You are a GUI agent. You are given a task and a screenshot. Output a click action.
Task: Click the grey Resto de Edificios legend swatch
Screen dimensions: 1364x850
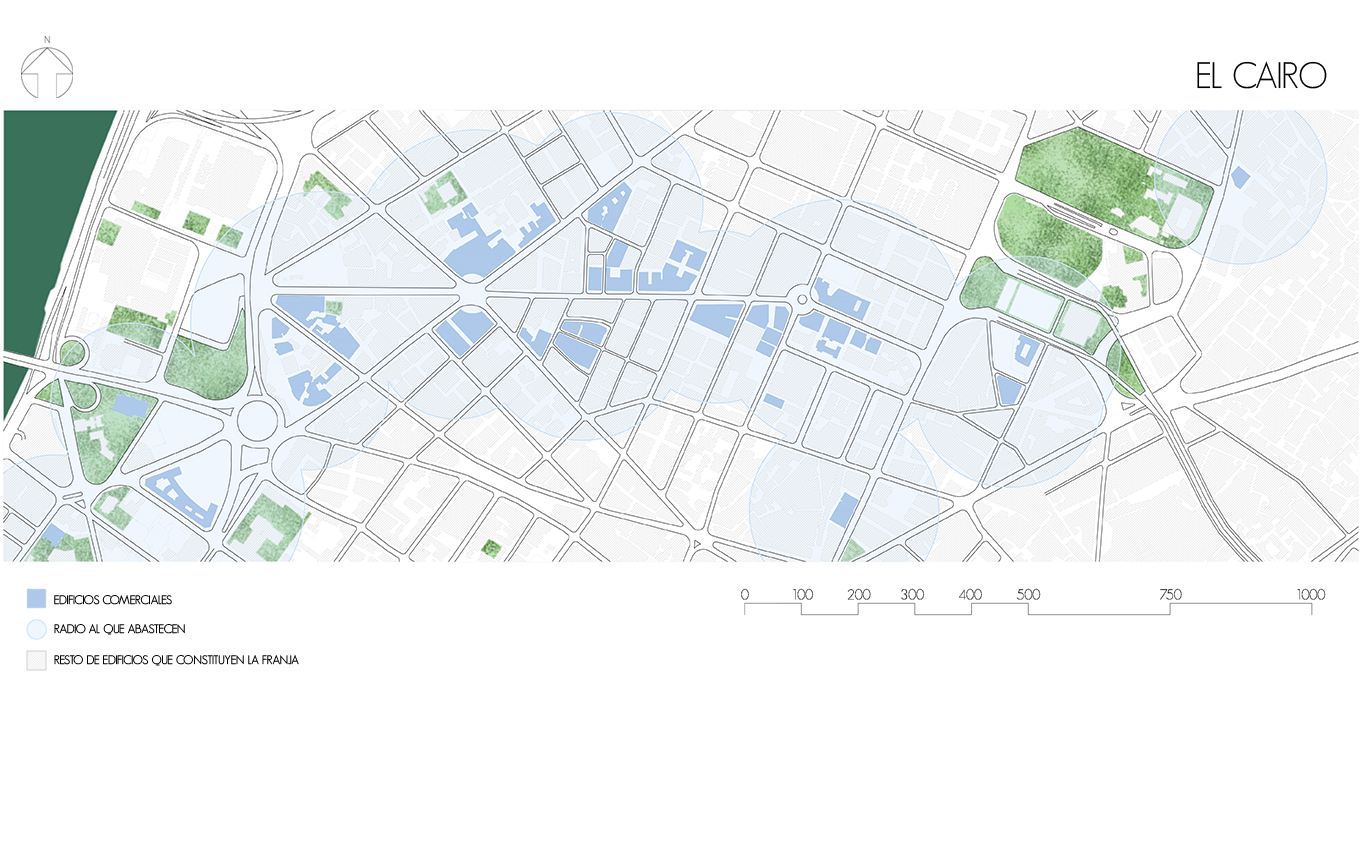(36, 660)
